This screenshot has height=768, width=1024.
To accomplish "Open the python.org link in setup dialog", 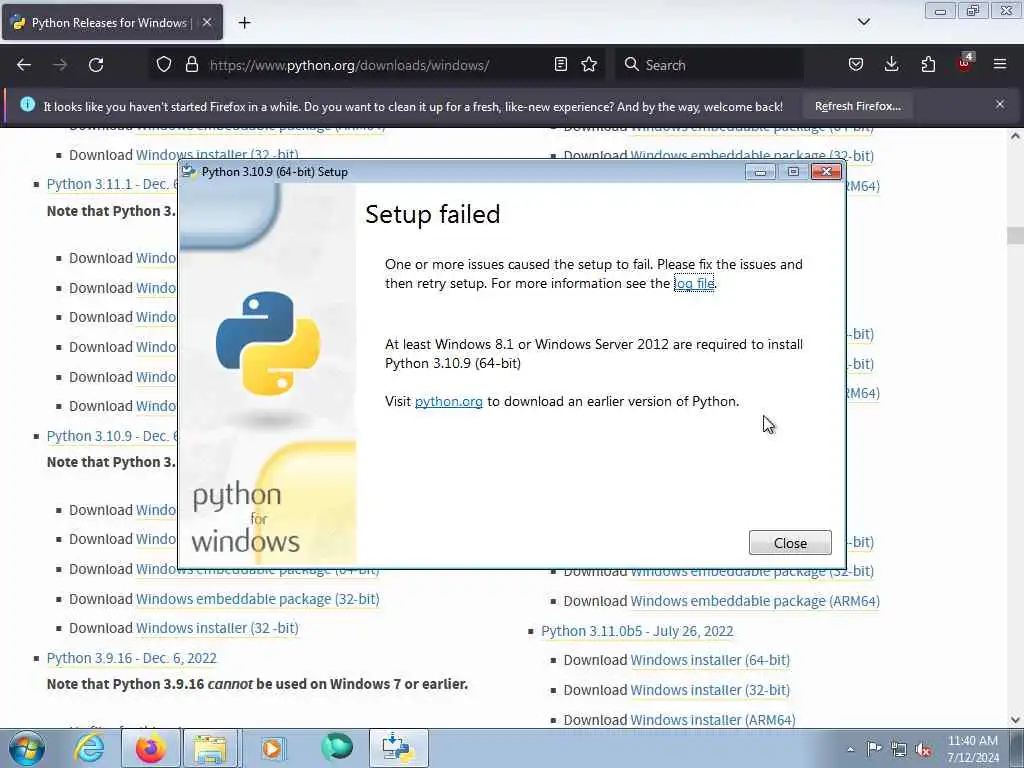I will (x=448, y=401).
